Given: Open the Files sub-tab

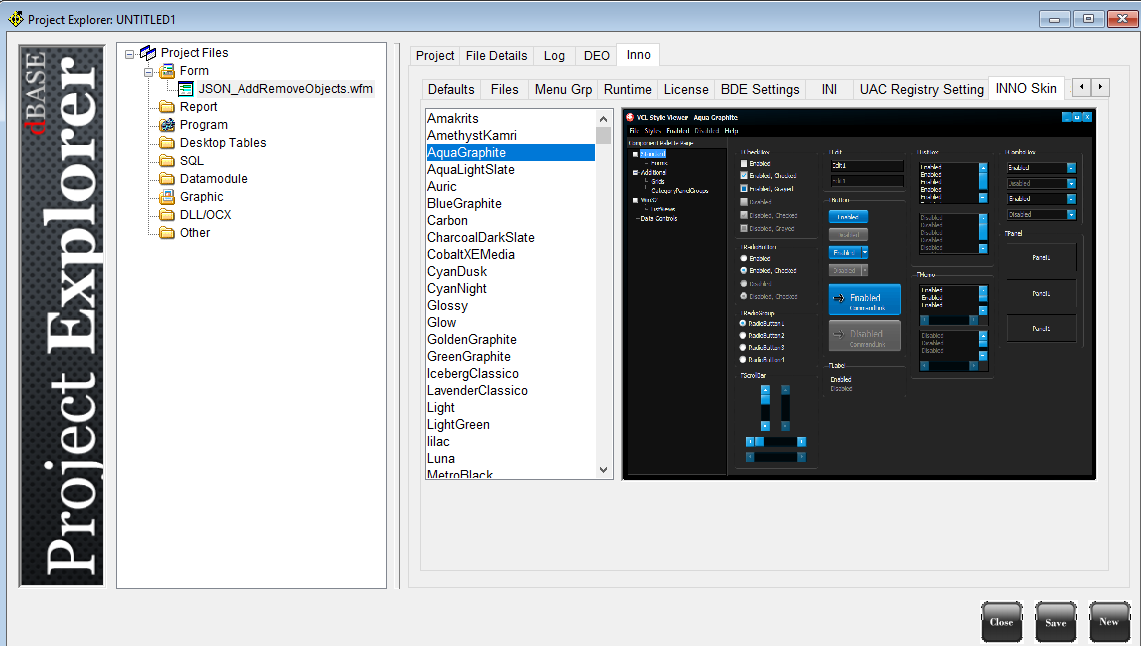Looking at the screenshot, I should (504, 89).
